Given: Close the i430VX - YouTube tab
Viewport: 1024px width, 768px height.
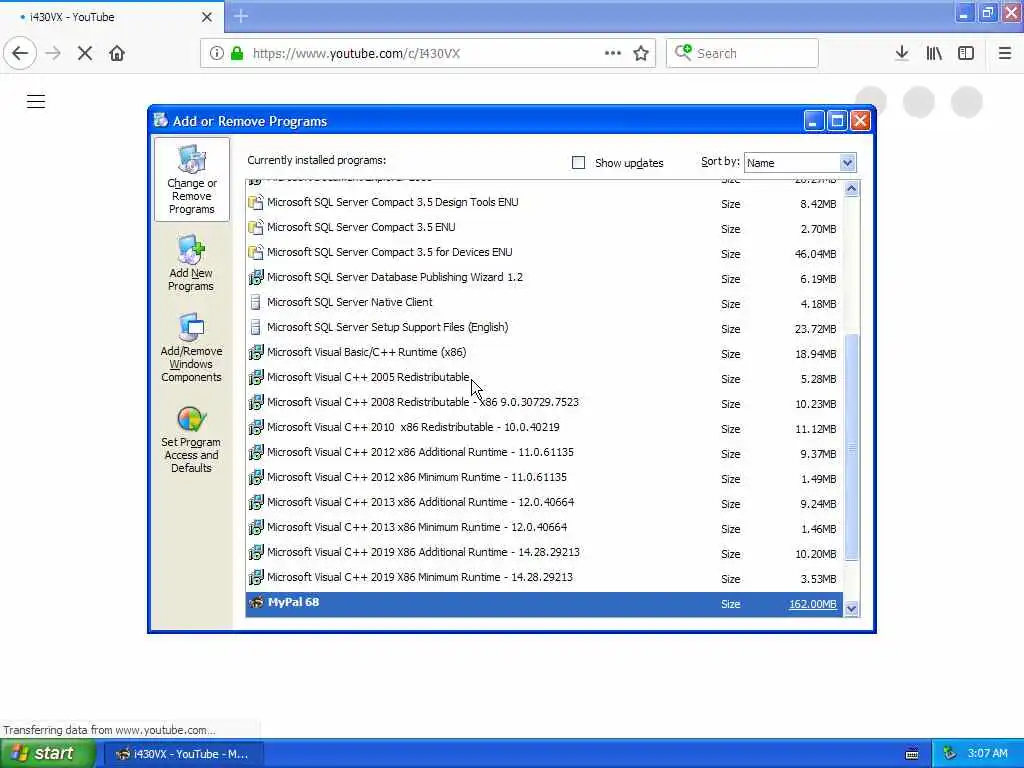Looking at the screenshot, I should pyautogui.click(x=206, y=17).
